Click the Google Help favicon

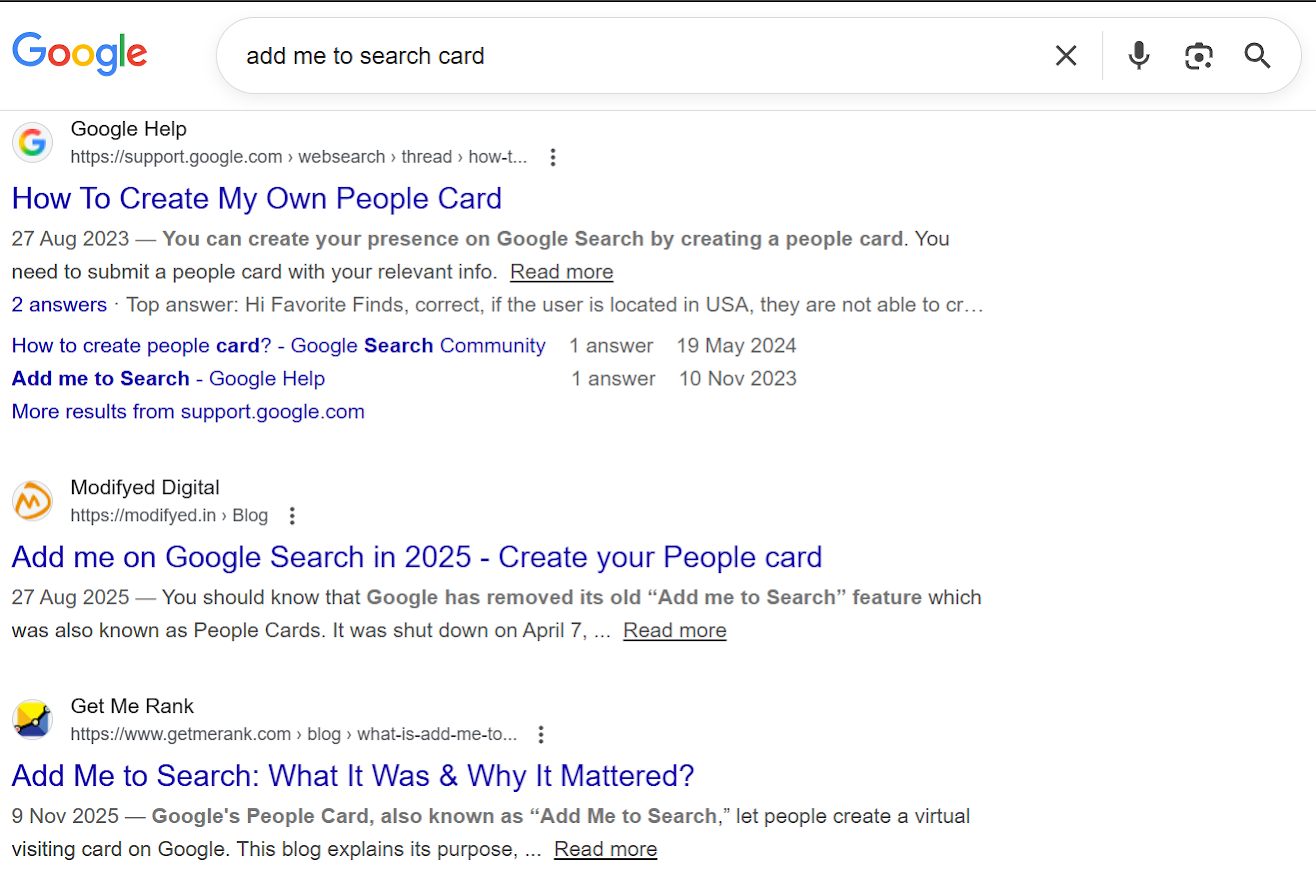tap(32, 142)
